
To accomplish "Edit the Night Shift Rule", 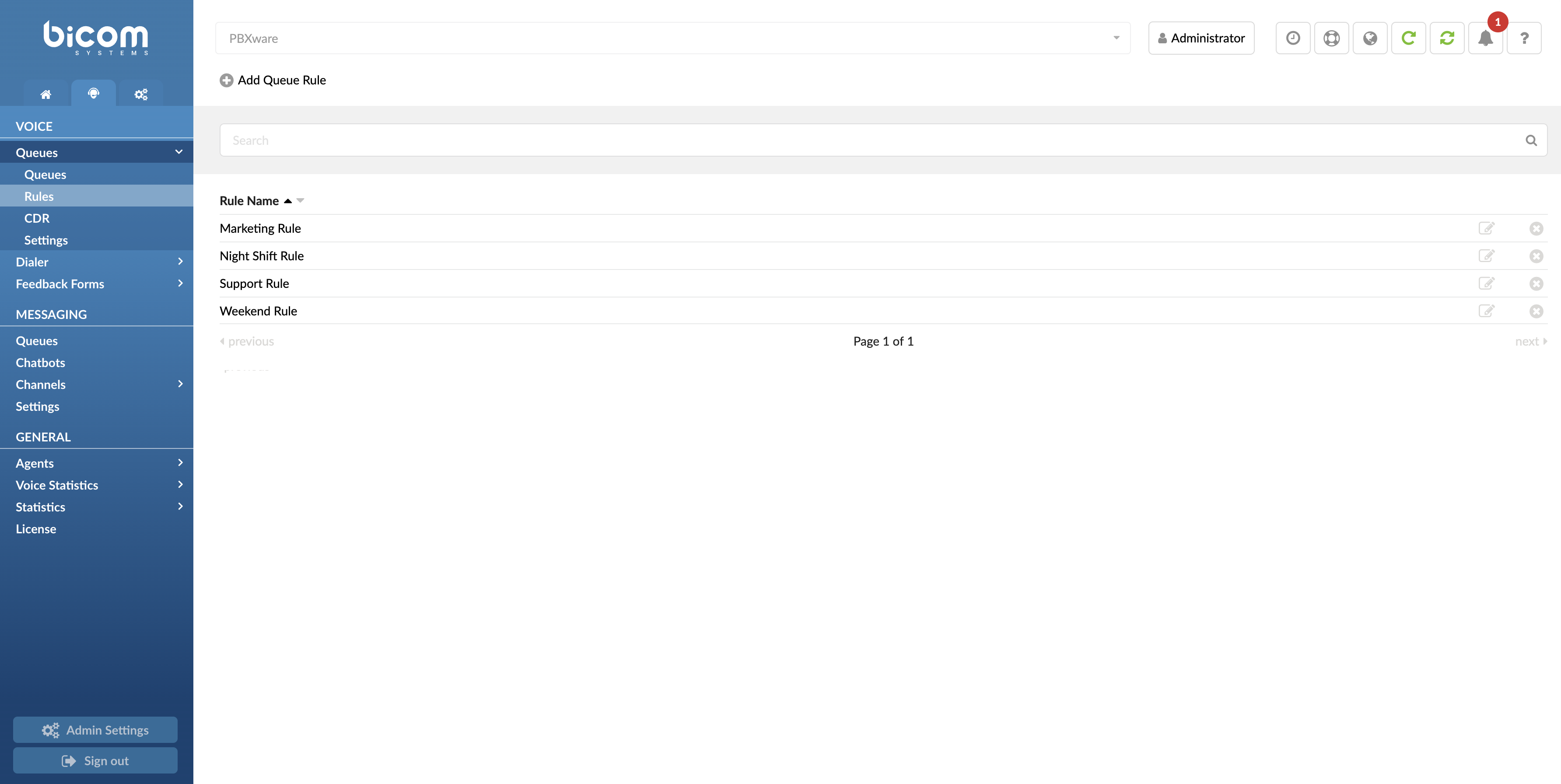I will 1486,255.
